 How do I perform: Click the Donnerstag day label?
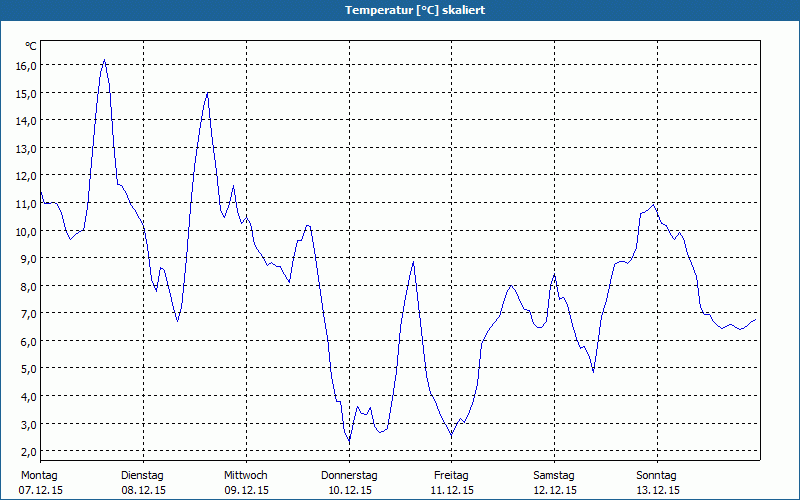pyautogui.click(x=349, y=476)
